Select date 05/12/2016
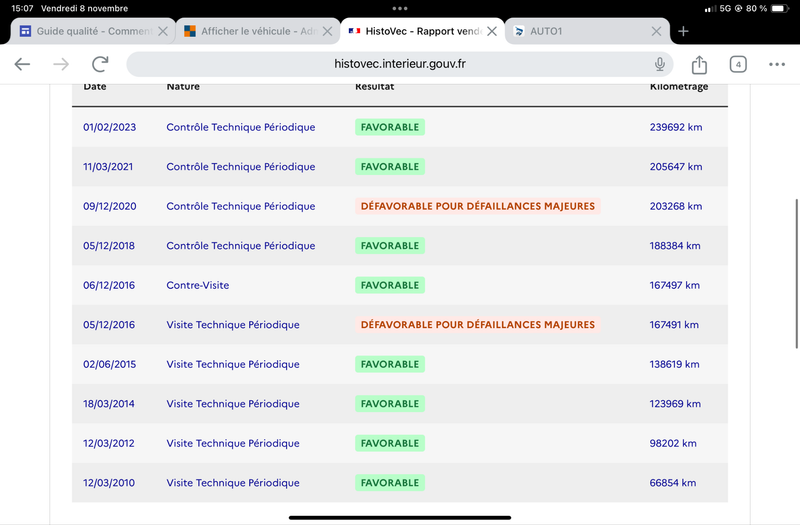 click(x=109, y=324)
